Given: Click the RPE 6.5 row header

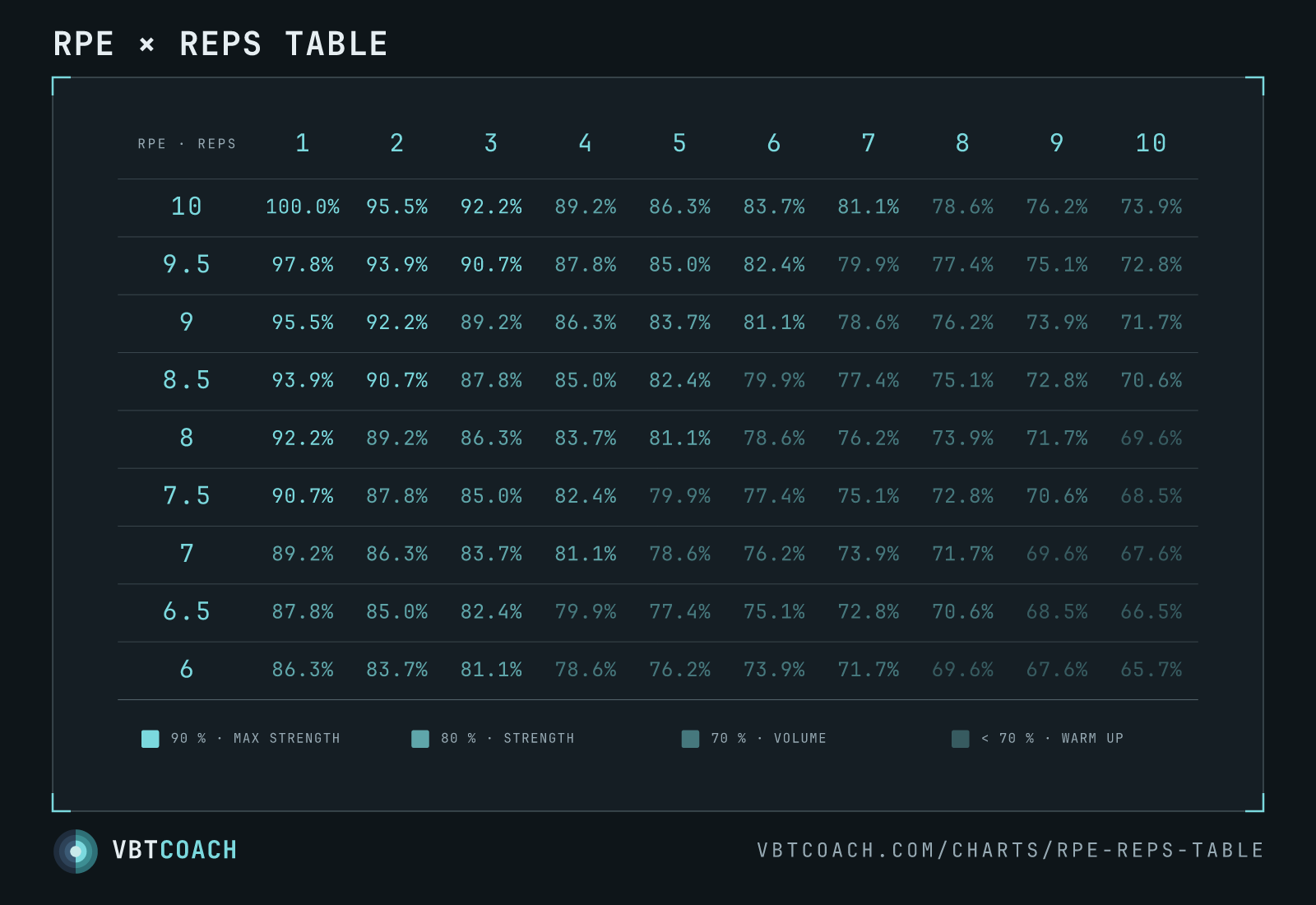Looking at the screenshot, I should pos(187,611).
